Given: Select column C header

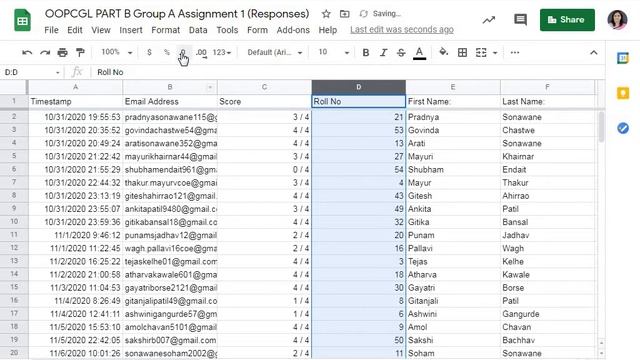Looking at the screenshot, I should point(264,87).
